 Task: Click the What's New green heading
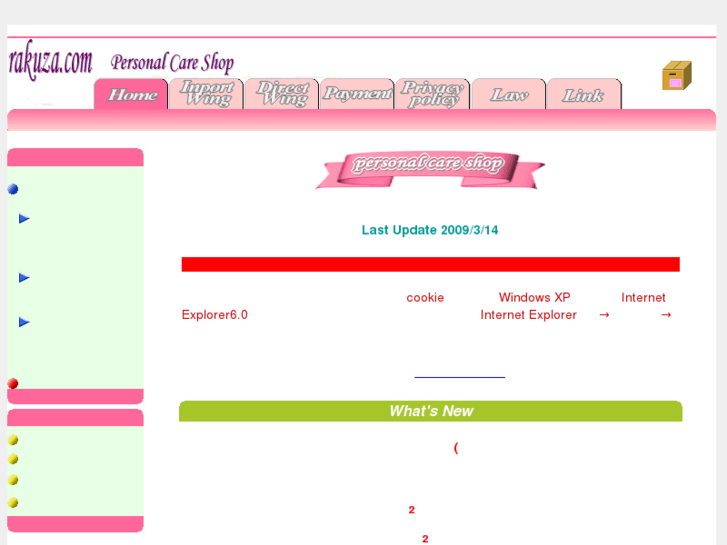coord(431,411)
